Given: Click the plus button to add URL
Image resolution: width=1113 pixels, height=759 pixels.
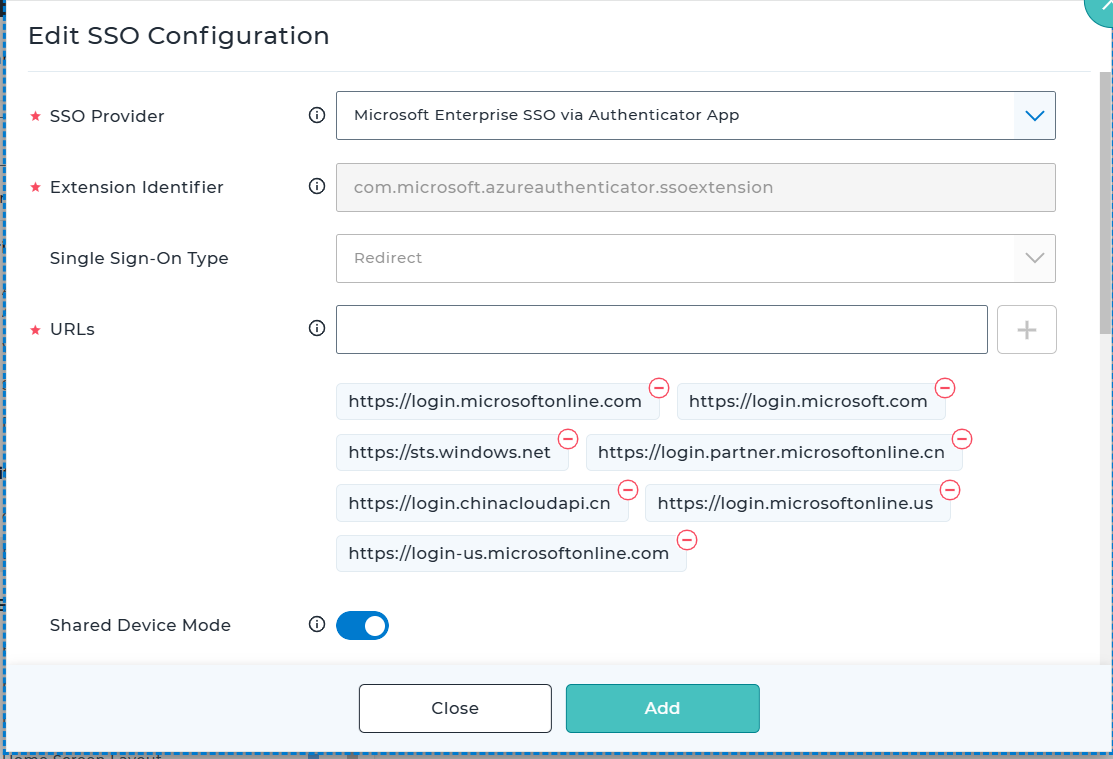Looking at the screenshot, I should [1026, 329].
